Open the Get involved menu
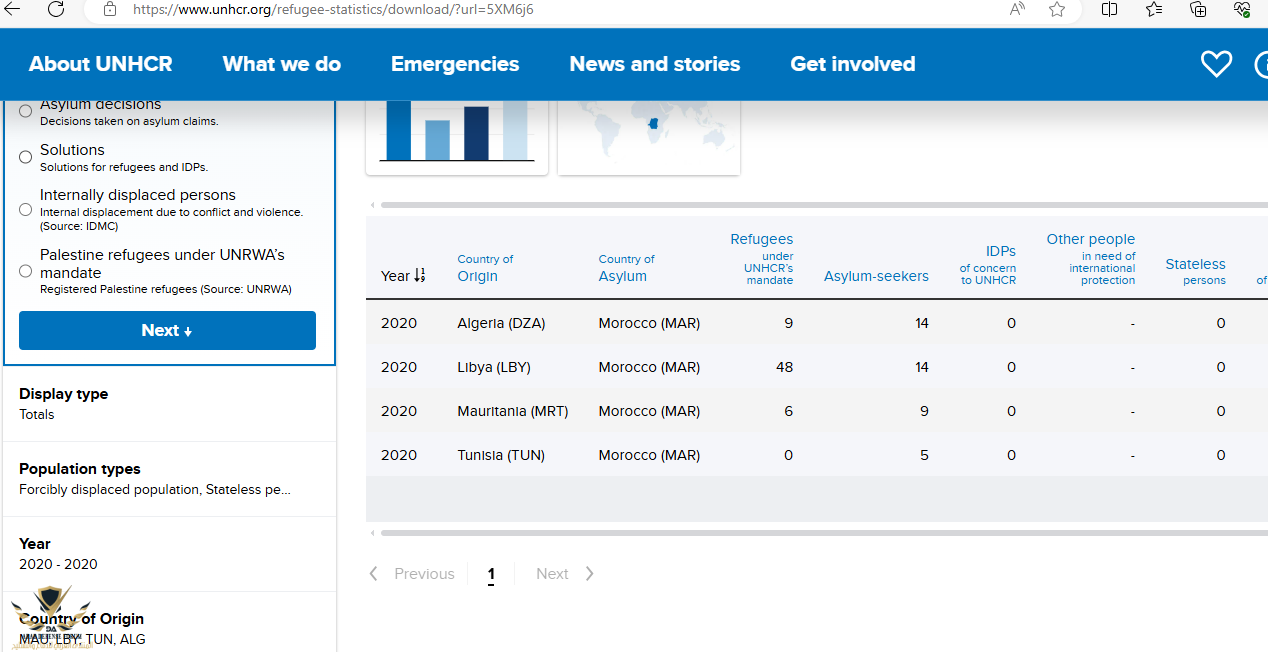1268x652 pixels. 853,64
